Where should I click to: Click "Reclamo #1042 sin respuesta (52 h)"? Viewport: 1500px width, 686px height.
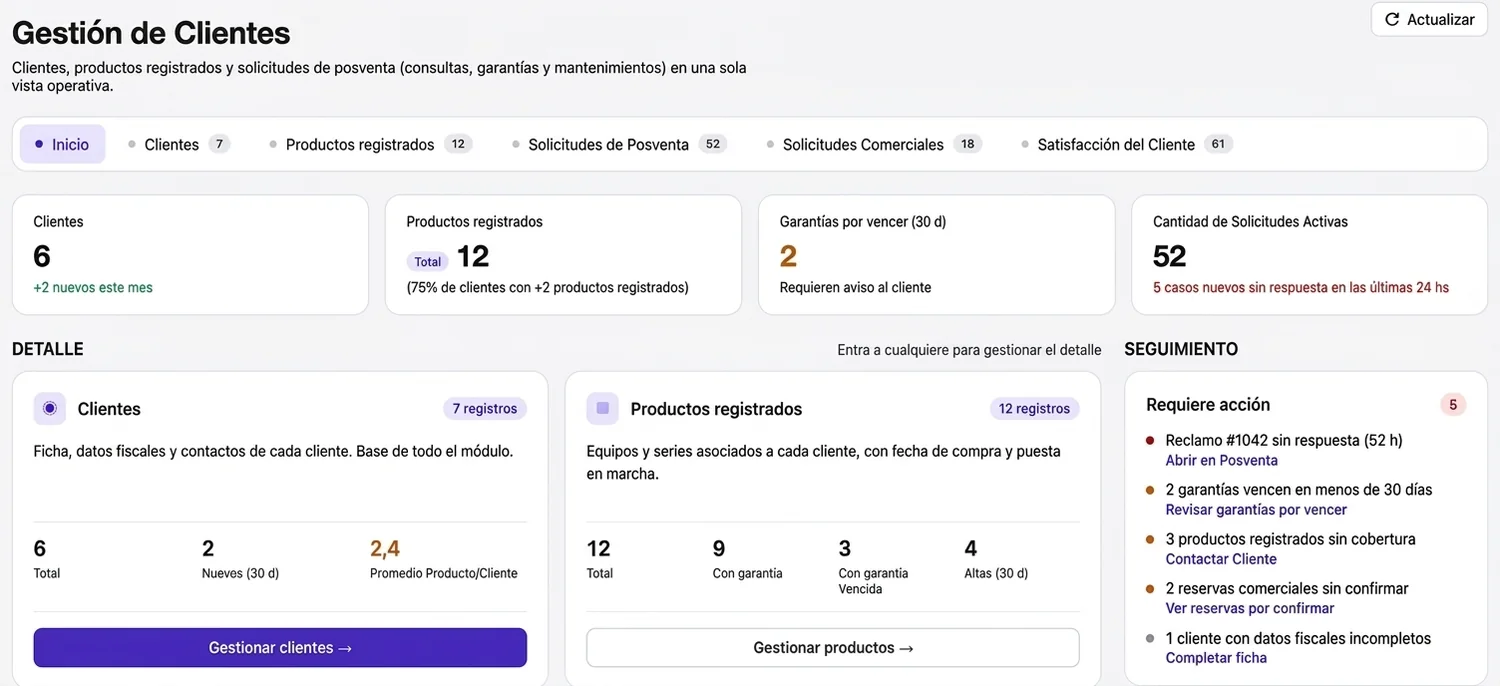pyautogui.click(x=1284, y=440)
